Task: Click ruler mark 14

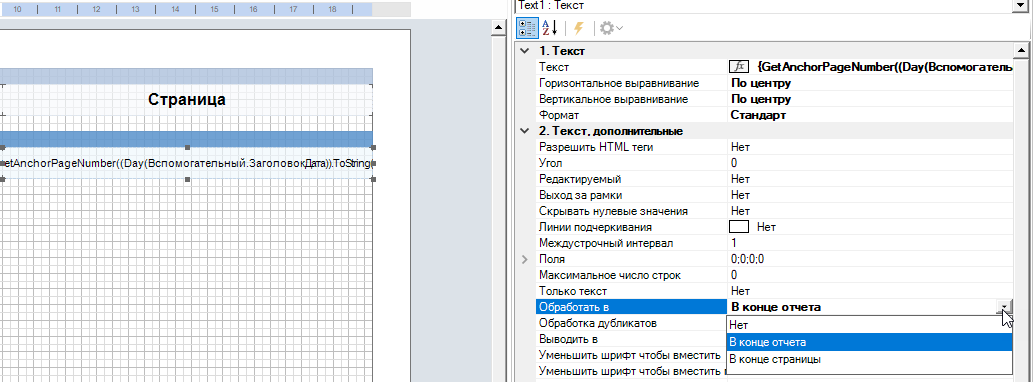Action: 175,10
